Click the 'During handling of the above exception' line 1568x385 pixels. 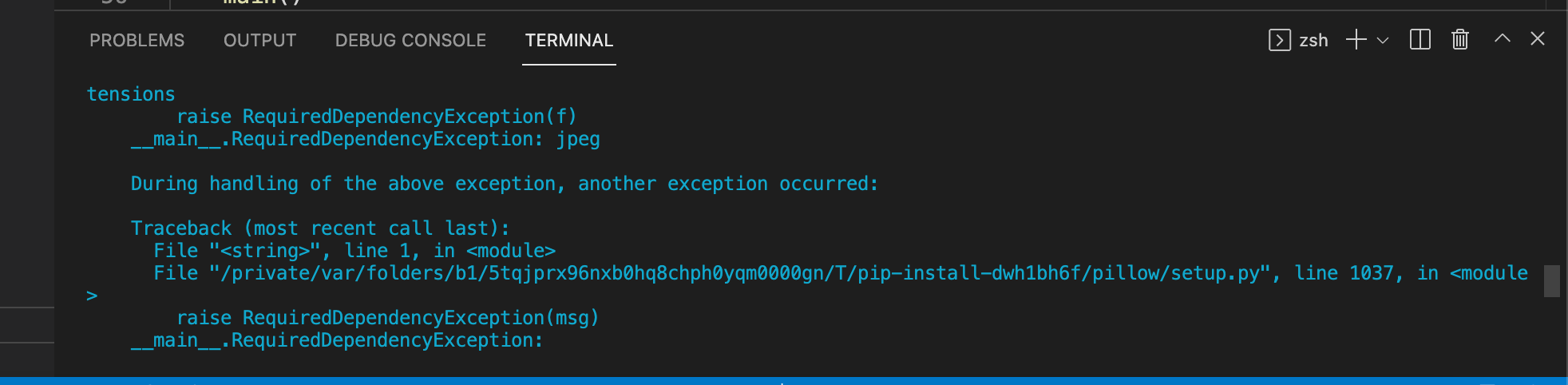tap(505, 184)
